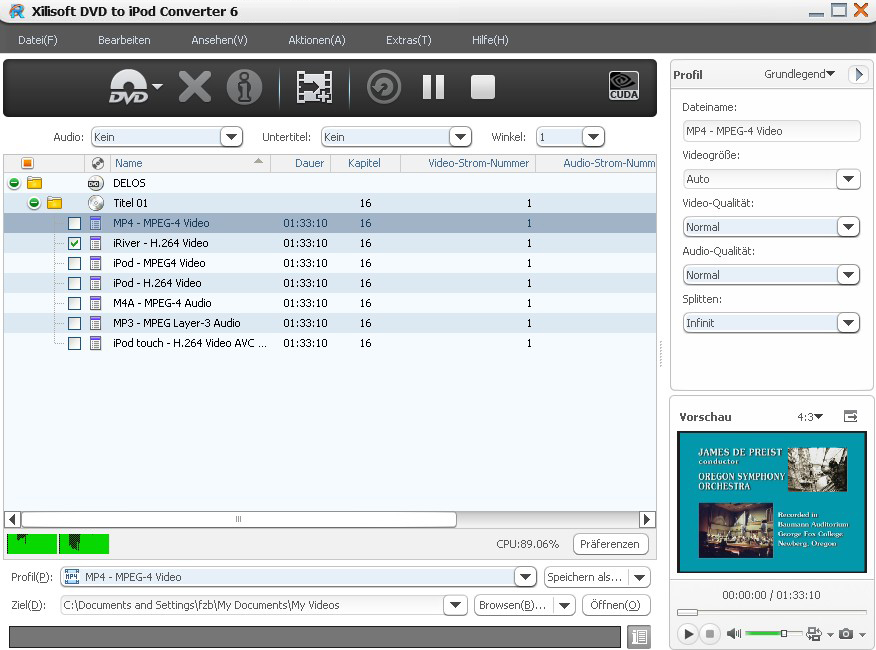Click the Präferenzen button

(610, 544)
